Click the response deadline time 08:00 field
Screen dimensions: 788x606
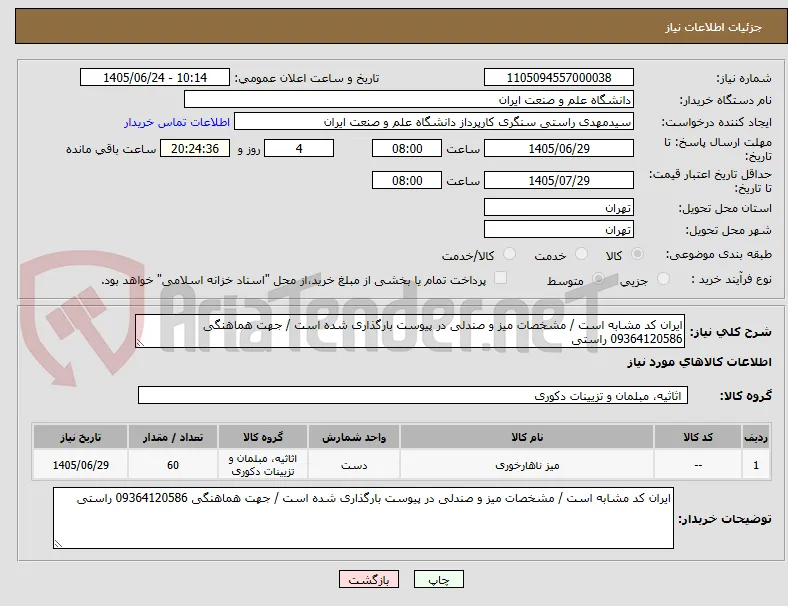(x=407, y=148)
